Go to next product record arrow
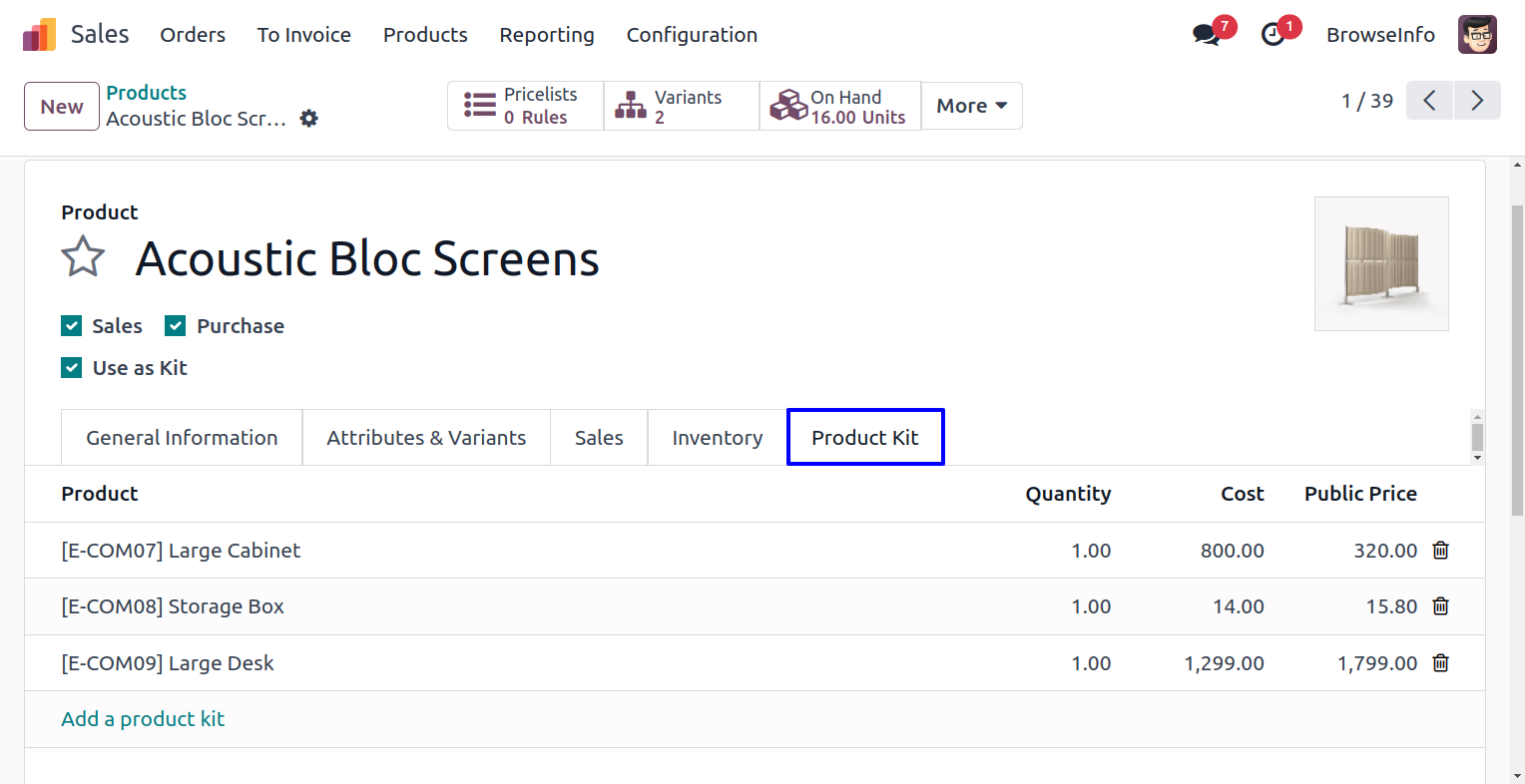 (x=1477, y=101)
